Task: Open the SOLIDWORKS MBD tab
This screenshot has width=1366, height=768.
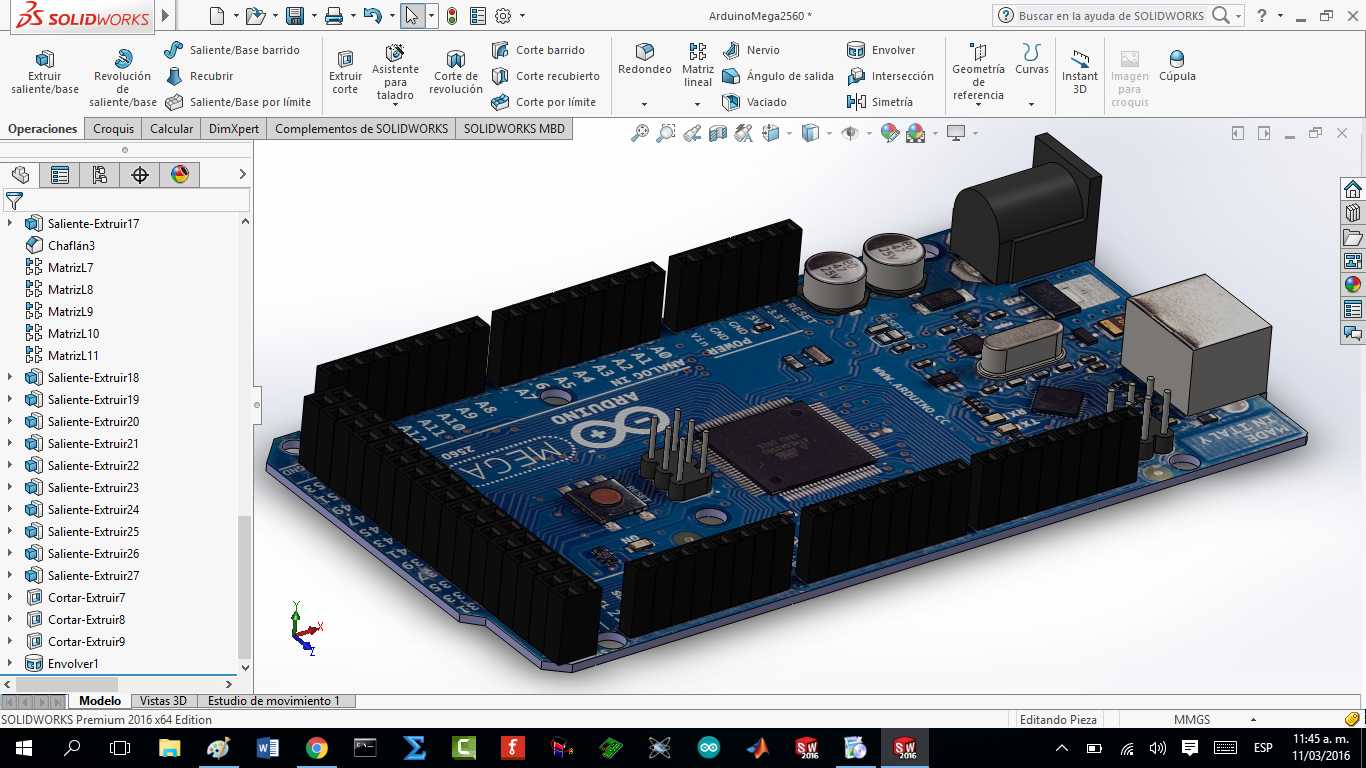Action: [x=514, y=129]
